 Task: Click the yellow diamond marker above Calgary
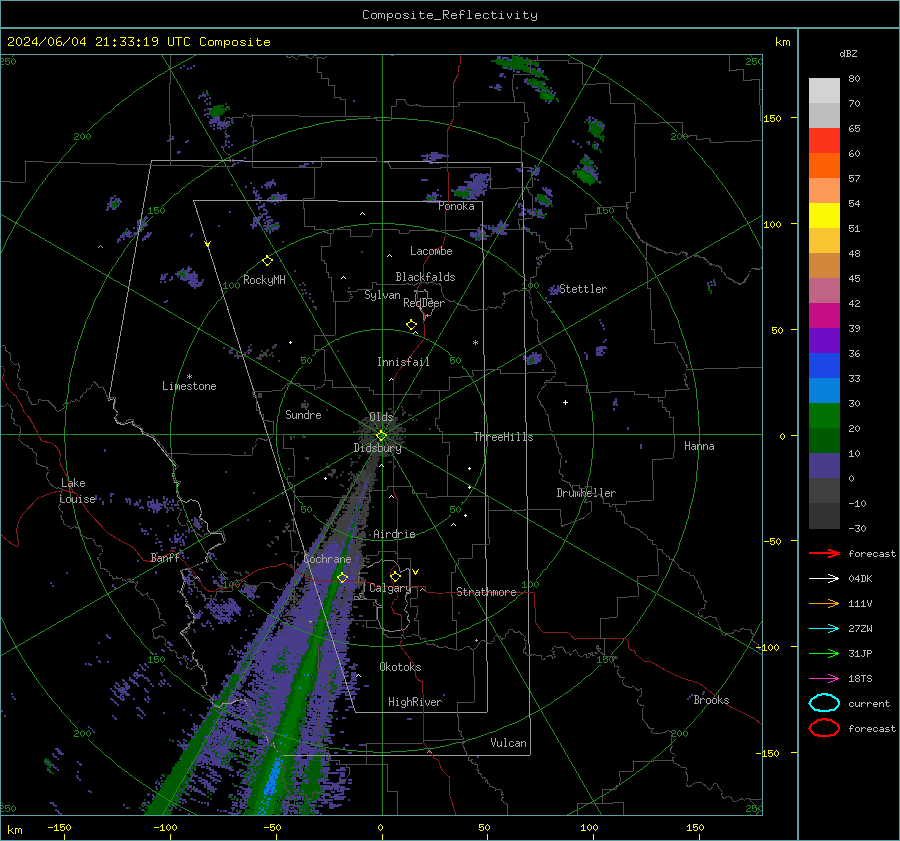point(395,576)
